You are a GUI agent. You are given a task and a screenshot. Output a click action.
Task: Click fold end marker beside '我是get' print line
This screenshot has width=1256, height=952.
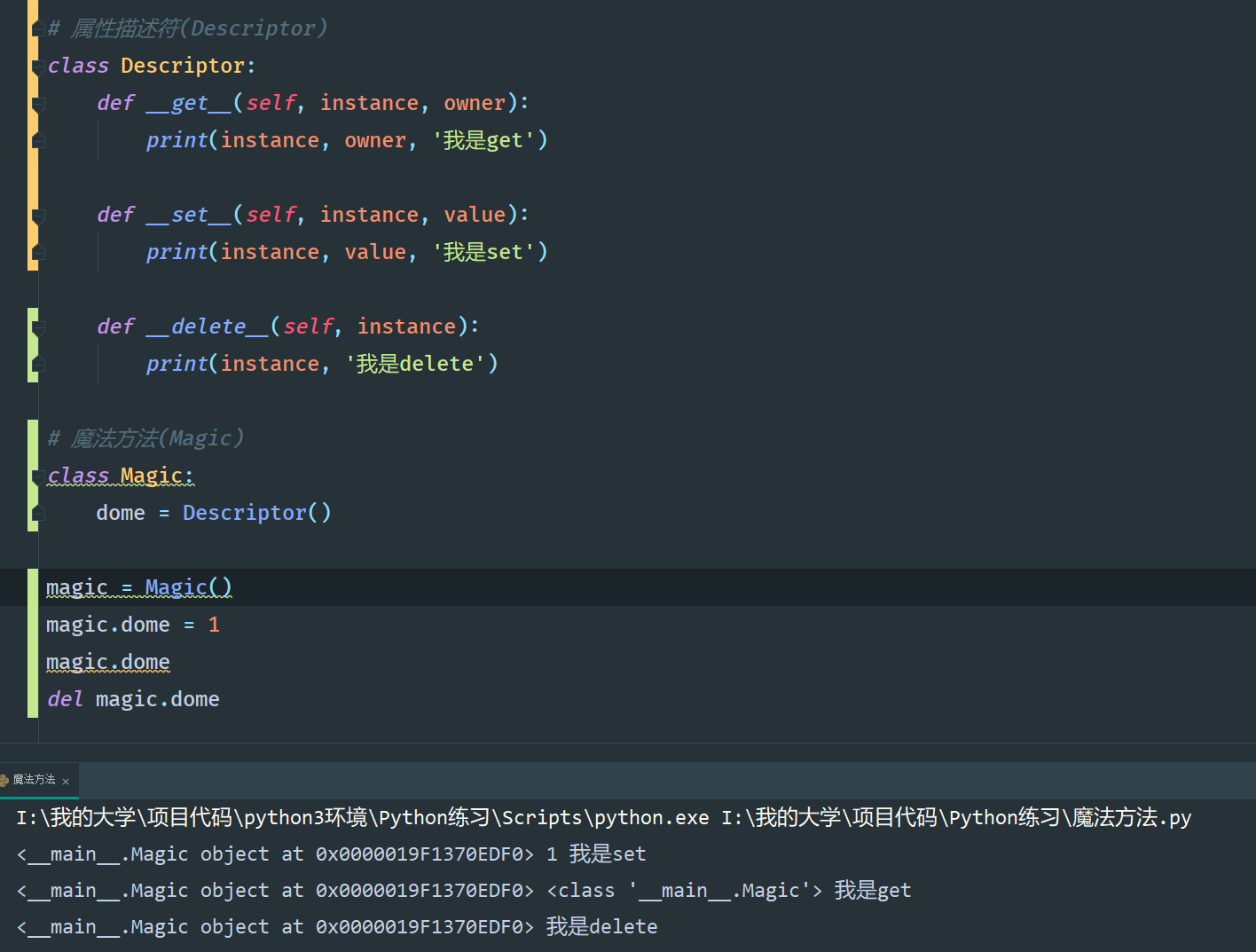coord(38,141)
